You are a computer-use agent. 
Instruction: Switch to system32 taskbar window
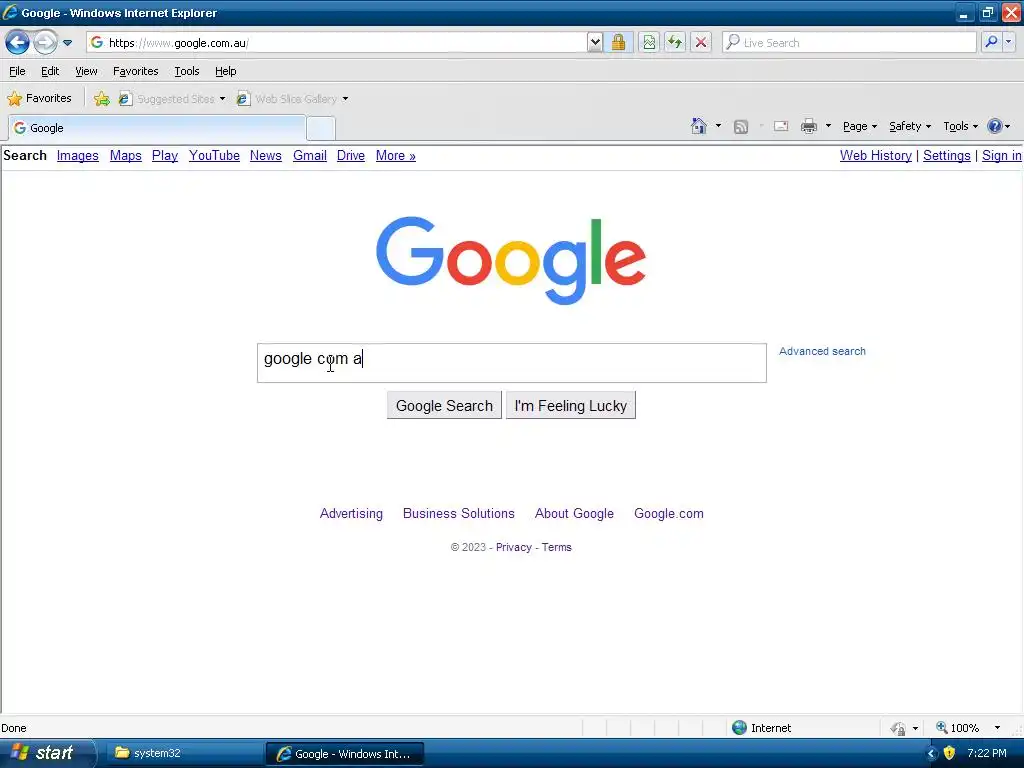tap(184, 753)
